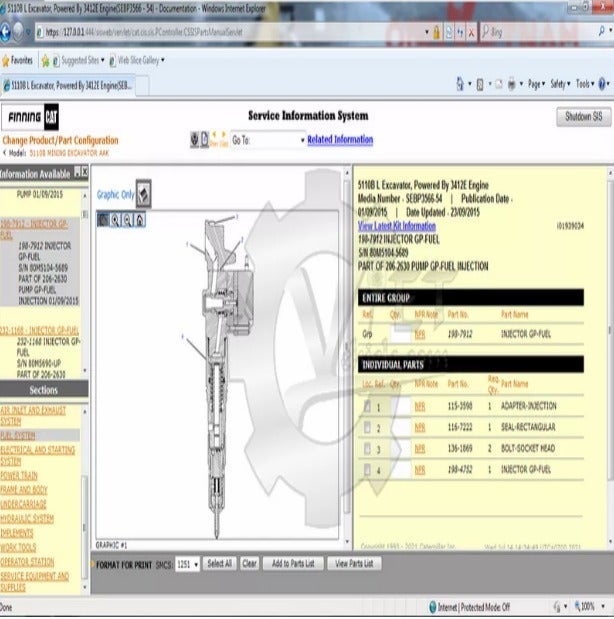The width and height of the screenshot is (614, 619).
Task: Open the Page menu
Action: tap(536, 84)
